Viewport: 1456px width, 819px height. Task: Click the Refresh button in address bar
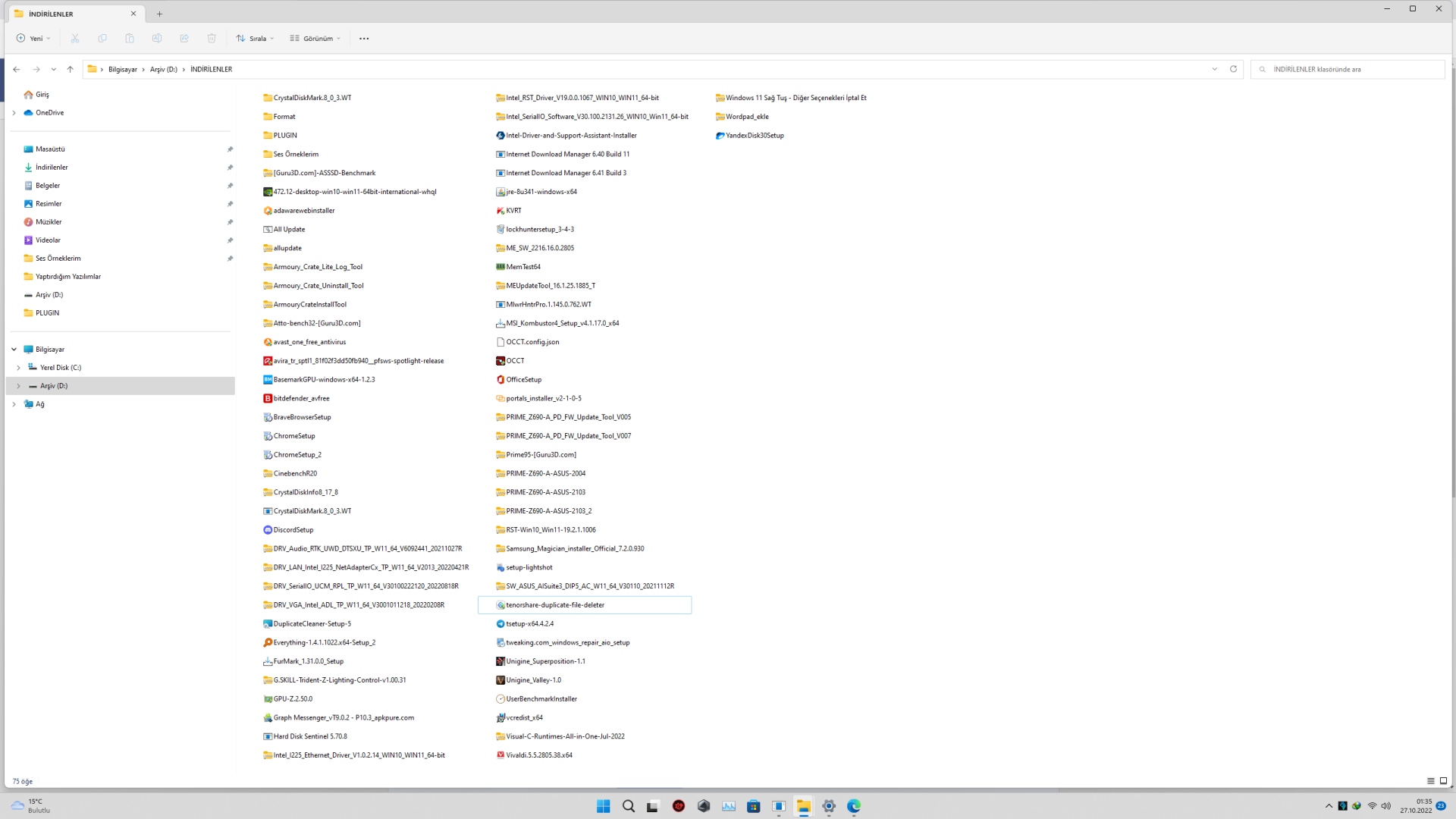(x=1233, y=69)
